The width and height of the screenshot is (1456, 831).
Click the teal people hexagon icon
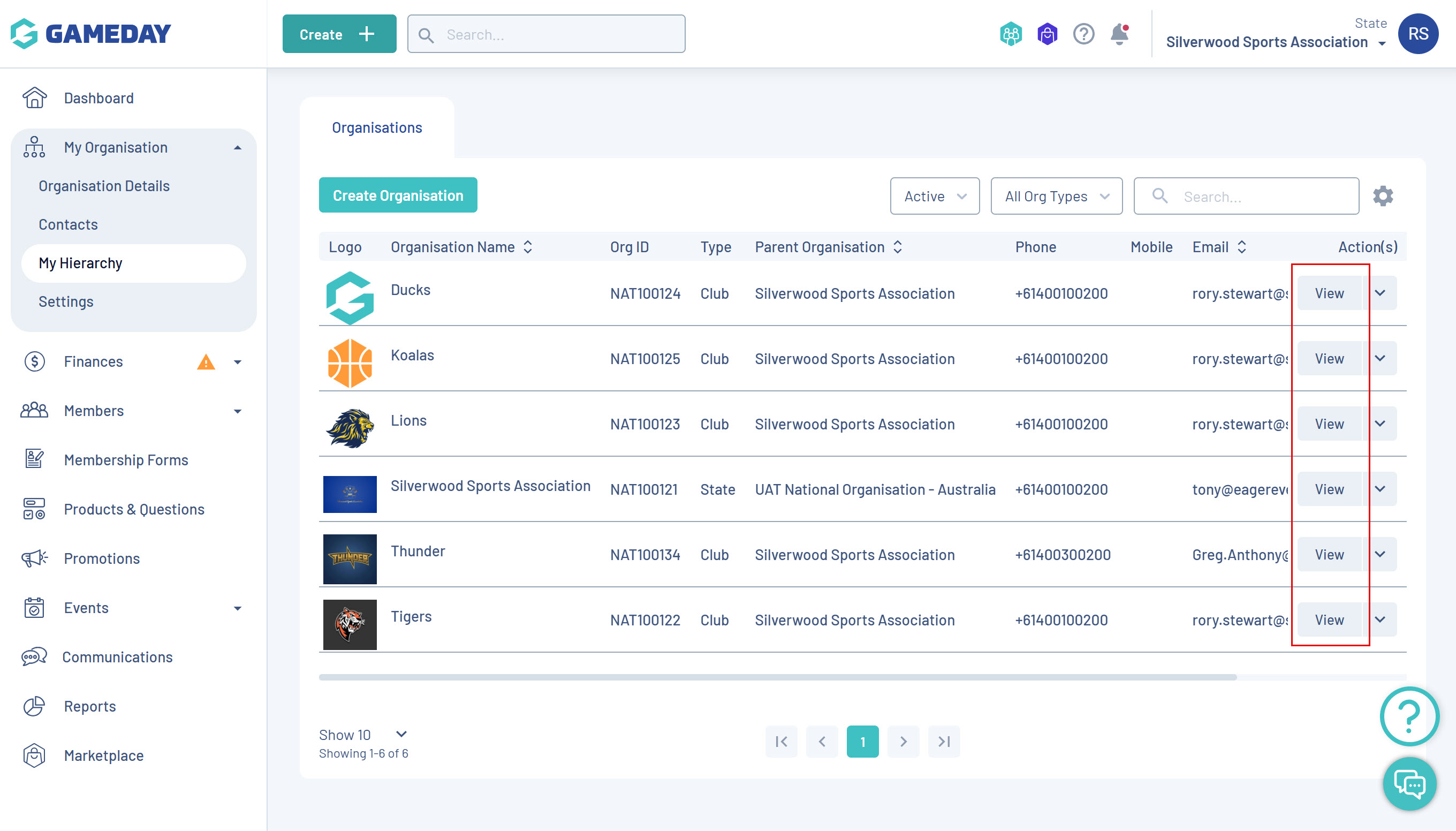coord(1011,34)
